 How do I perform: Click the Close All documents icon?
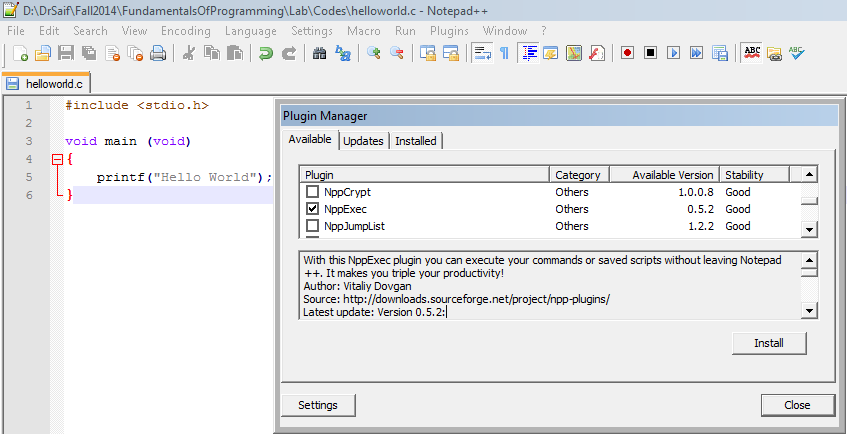point(135,53)
